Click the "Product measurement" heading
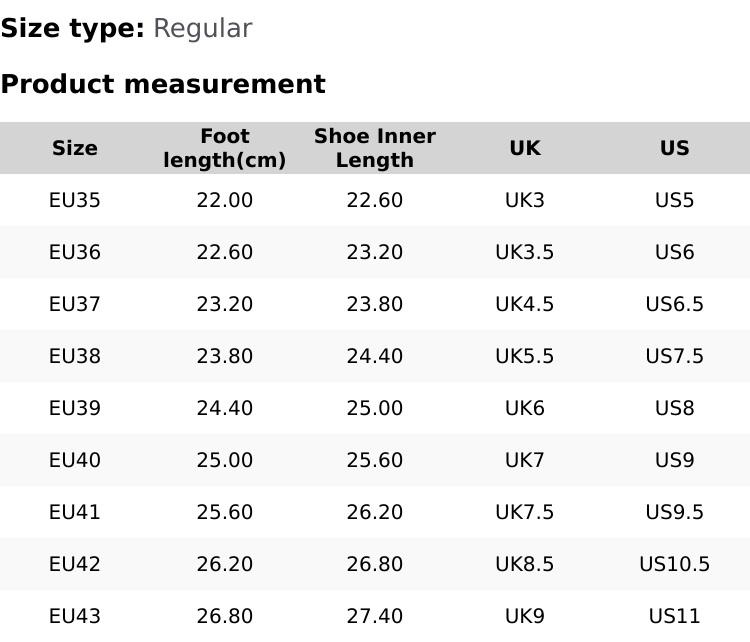 coord(163,84)
